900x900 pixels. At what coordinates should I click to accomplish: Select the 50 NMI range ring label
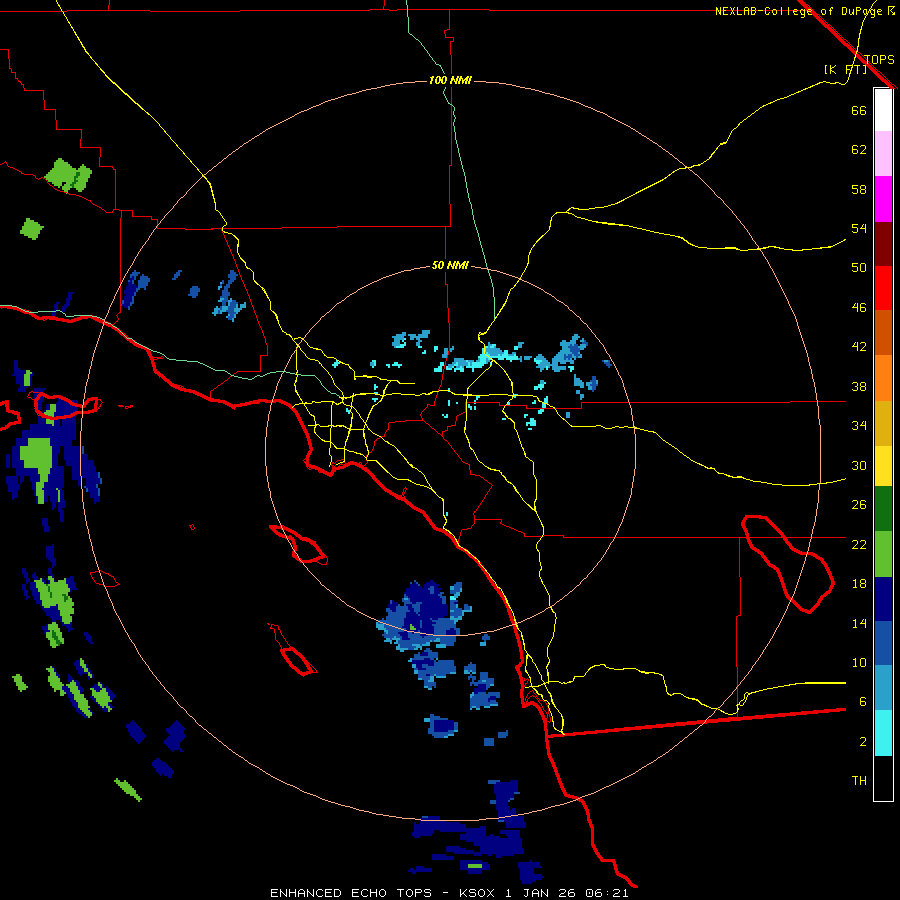coord(450,265)
